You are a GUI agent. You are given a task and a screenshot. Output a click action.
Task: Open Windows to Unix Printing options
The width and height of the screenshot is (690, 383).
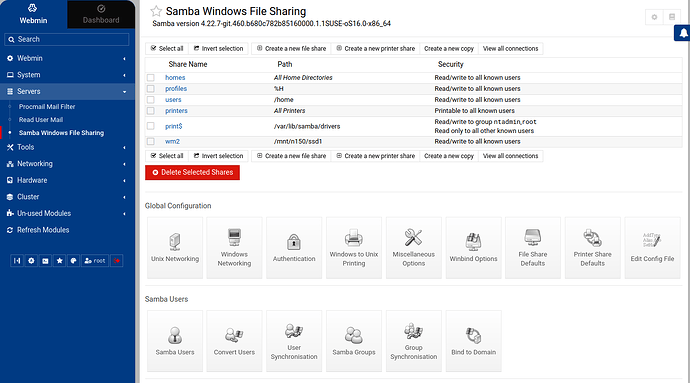[x=354, y=247]
